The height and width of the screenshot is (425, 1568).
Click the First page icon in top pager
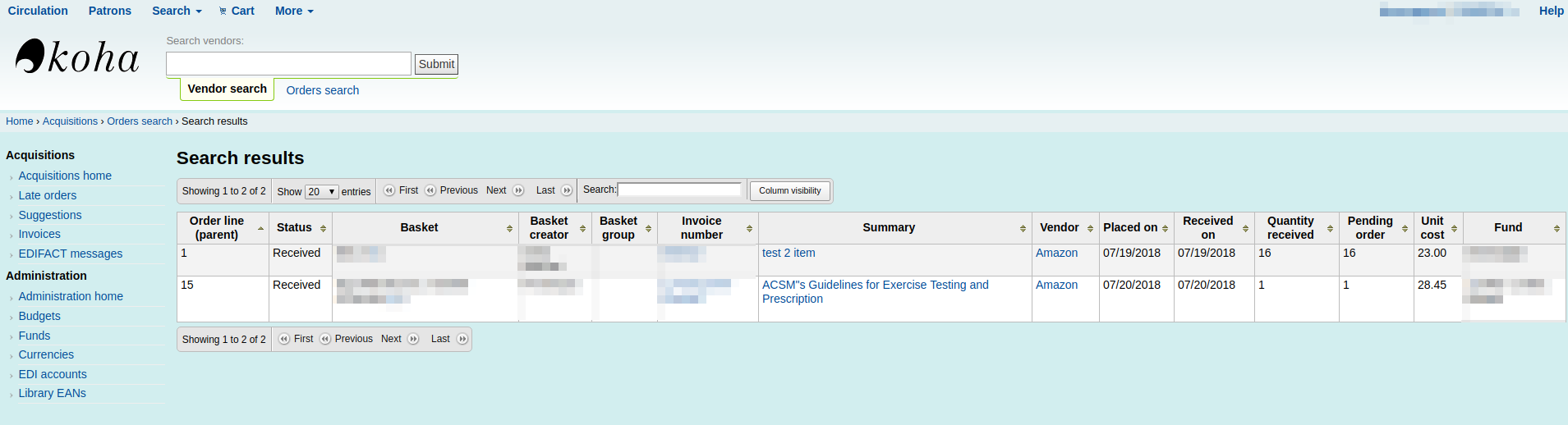point(389,190)
